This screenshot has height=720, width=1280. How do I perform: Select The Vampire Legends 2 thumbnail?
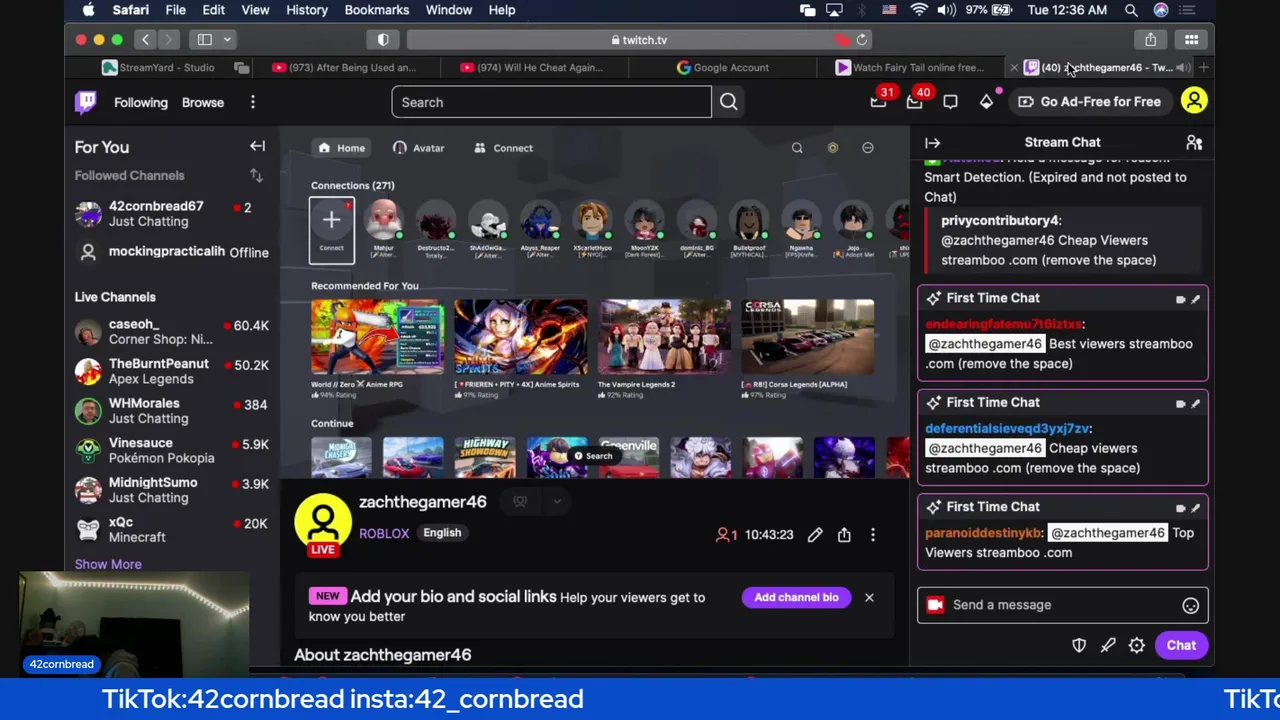click(x=664, y=337)
